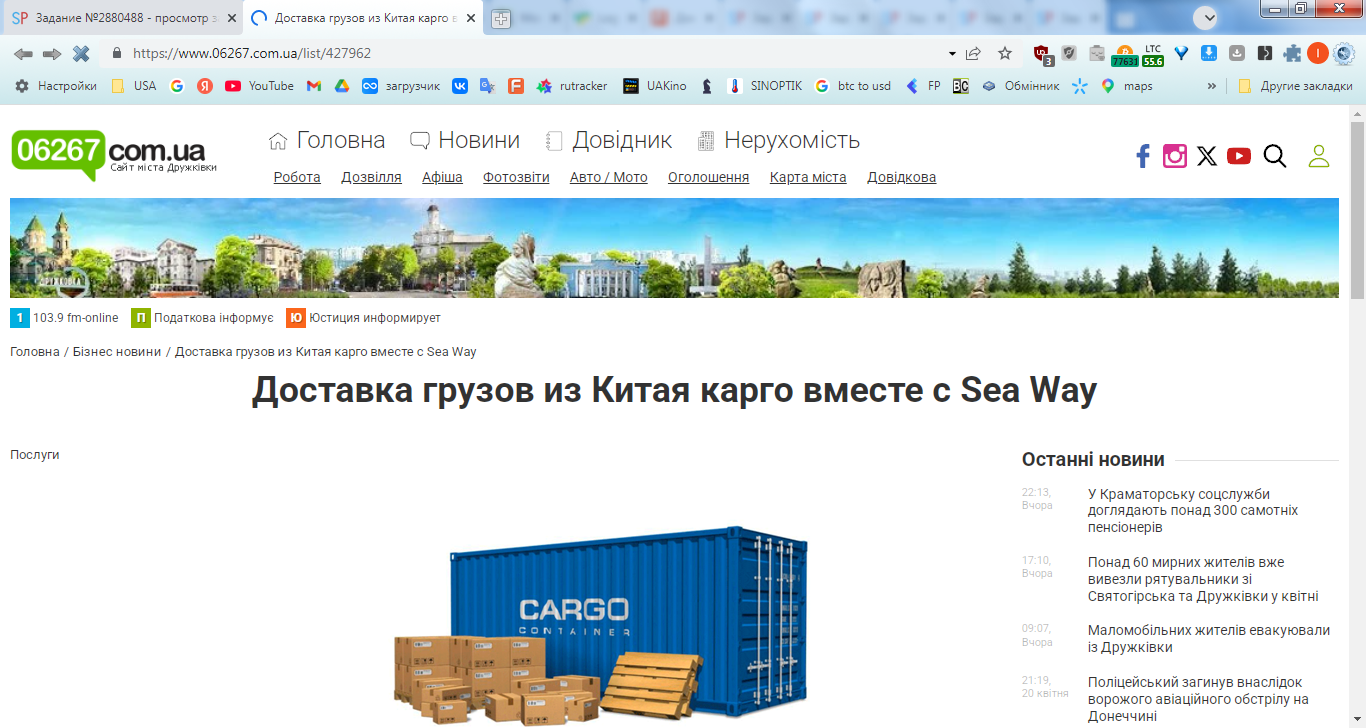
Task: Open the LTC price ticker extension
Action: click(1153, 54)
